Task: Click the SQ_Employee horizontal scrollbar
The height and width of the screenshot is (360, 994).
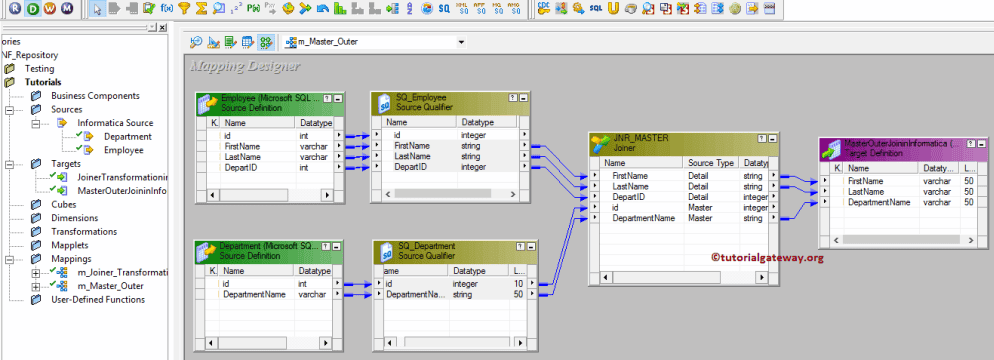Action: coord(450,193)
